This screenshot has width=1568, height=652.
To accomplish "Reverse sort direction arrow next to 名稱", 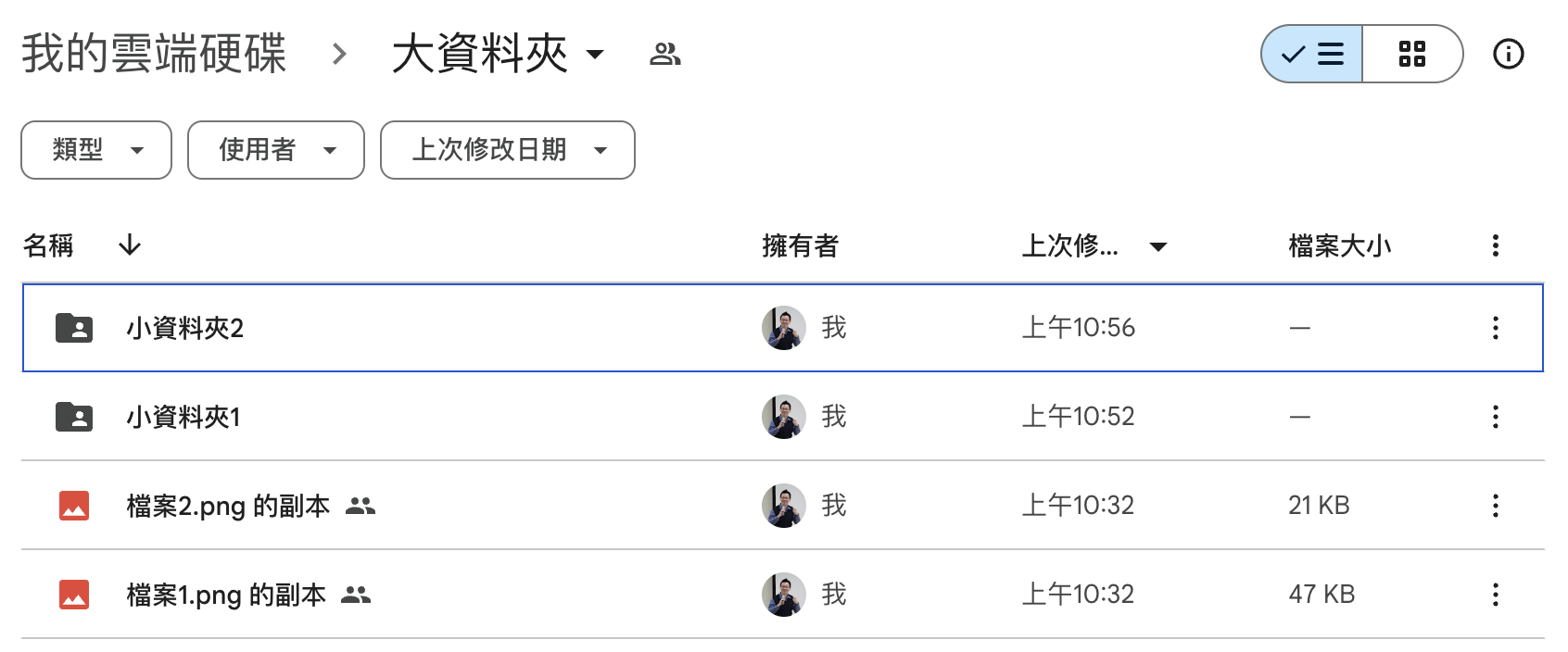I will (x=130, y=245).
